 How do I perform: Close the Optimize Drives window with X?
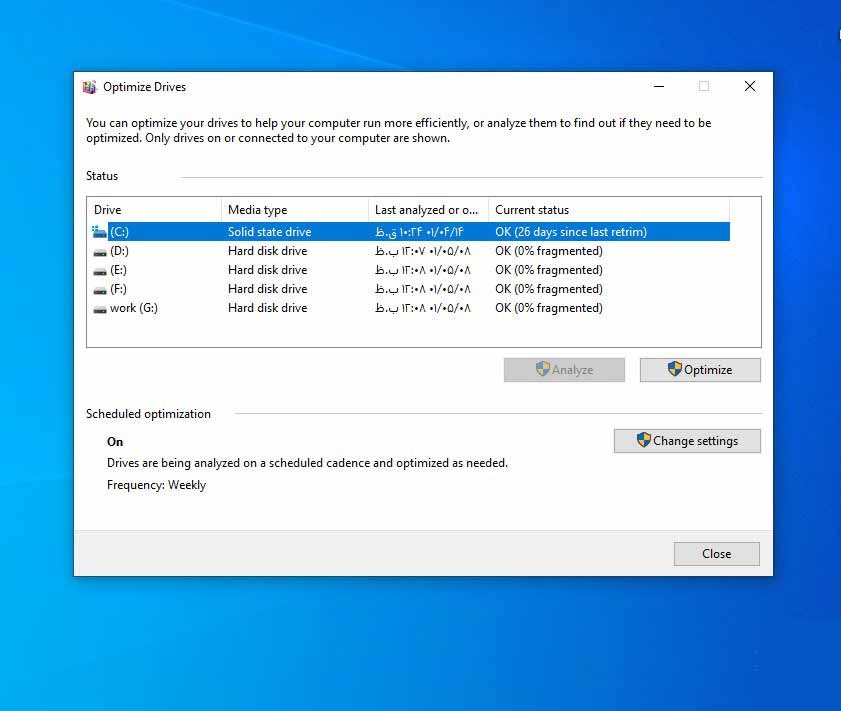tap(749, 87)
